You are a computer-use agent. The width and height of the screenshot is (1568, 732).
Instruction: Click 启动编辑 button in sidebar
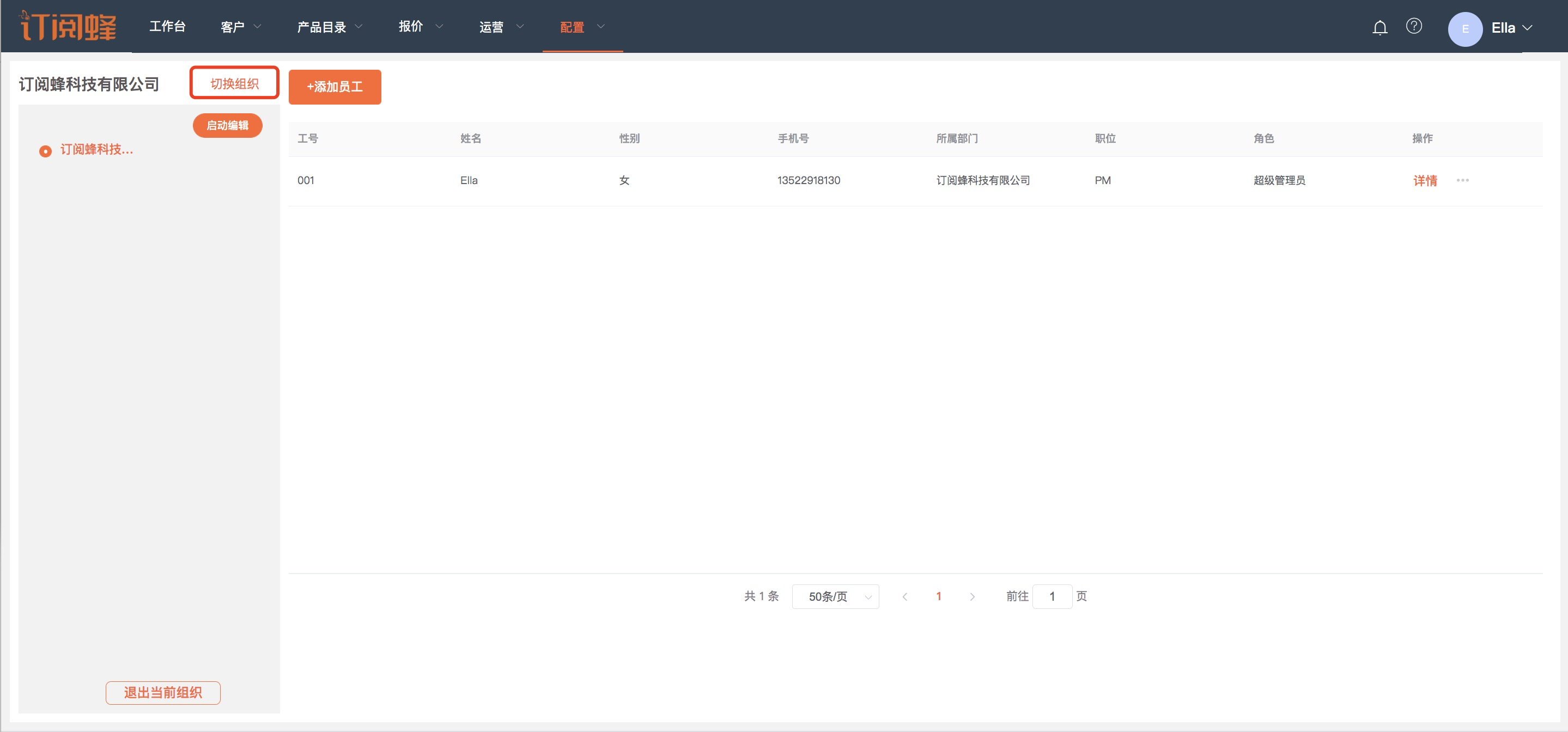(227, 125)
